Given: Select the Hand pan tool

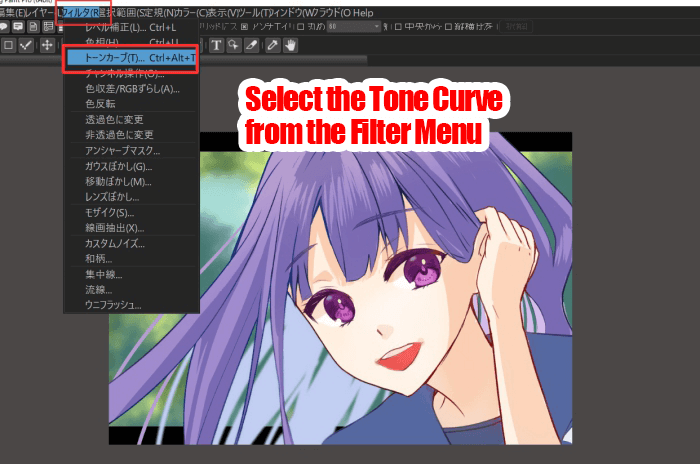Looking at the screenshot, I should coord(291,45).
